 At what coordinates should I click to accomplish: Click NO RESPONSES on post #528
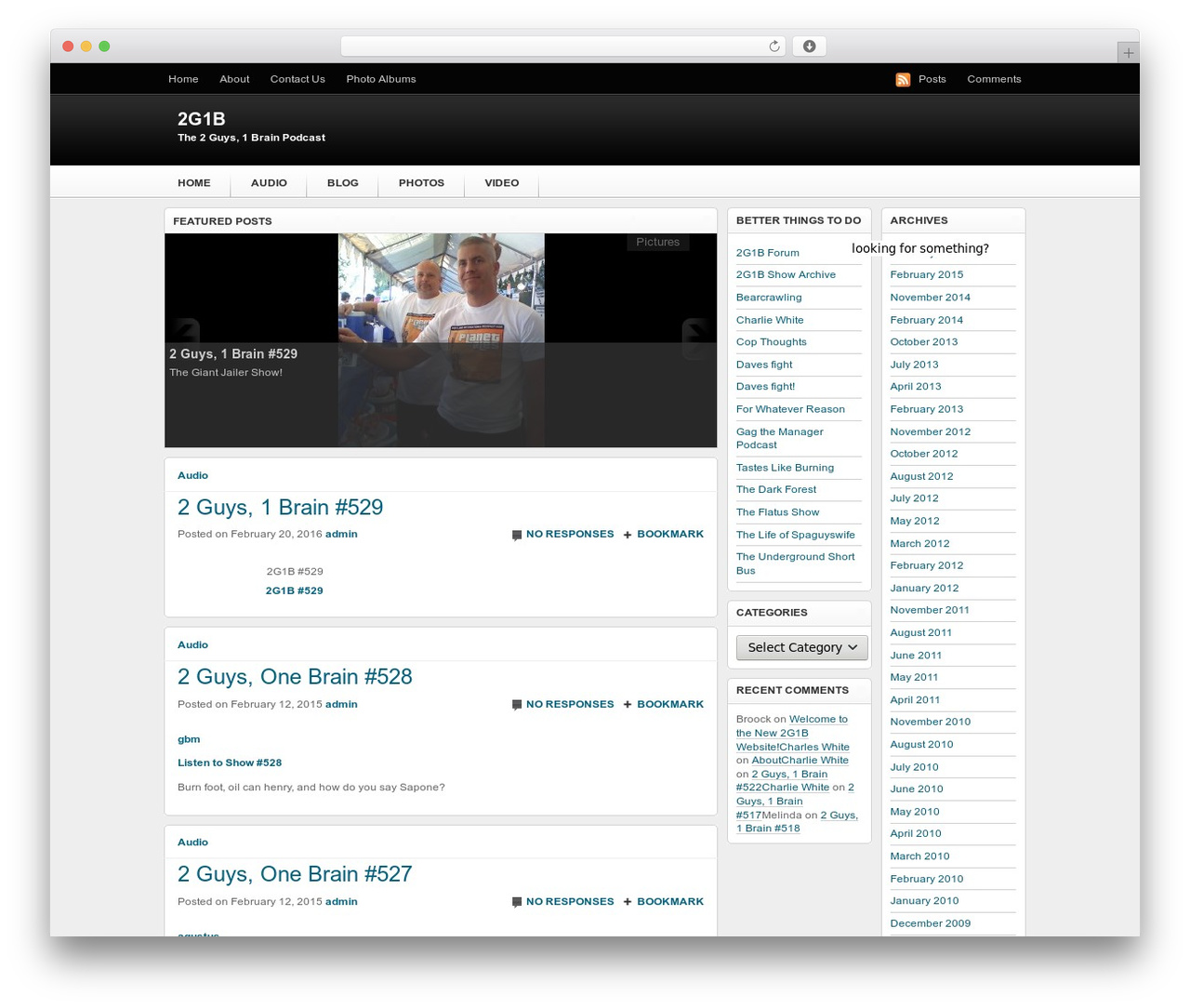coord(570,705)
